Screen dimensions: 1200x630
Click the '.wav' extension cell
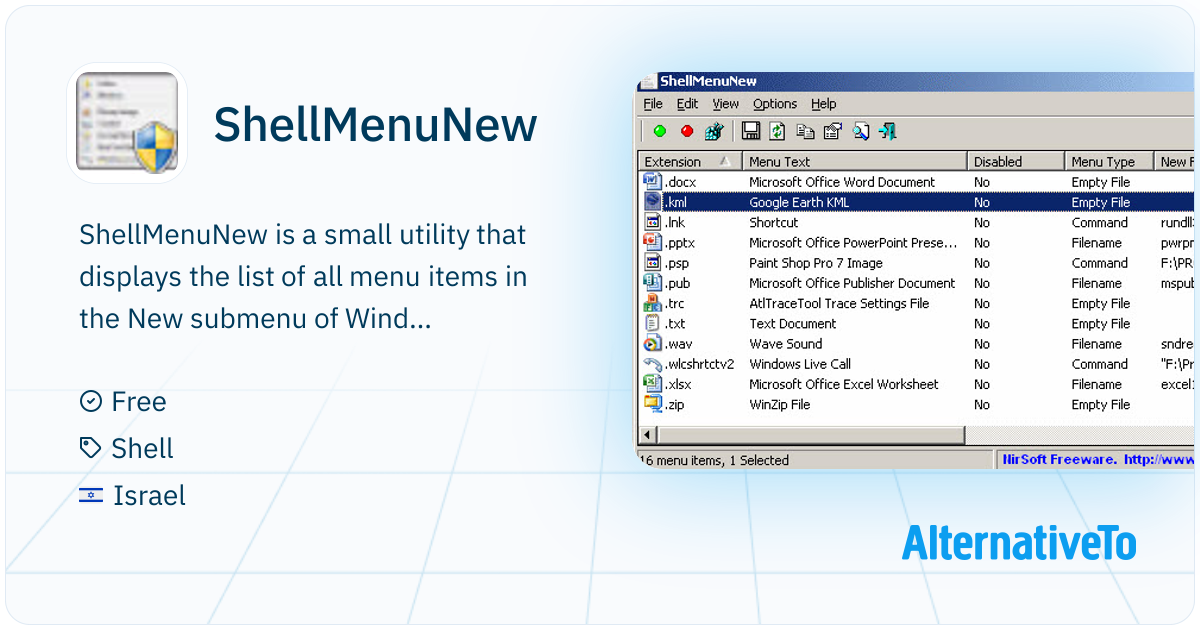coord(679,344)
